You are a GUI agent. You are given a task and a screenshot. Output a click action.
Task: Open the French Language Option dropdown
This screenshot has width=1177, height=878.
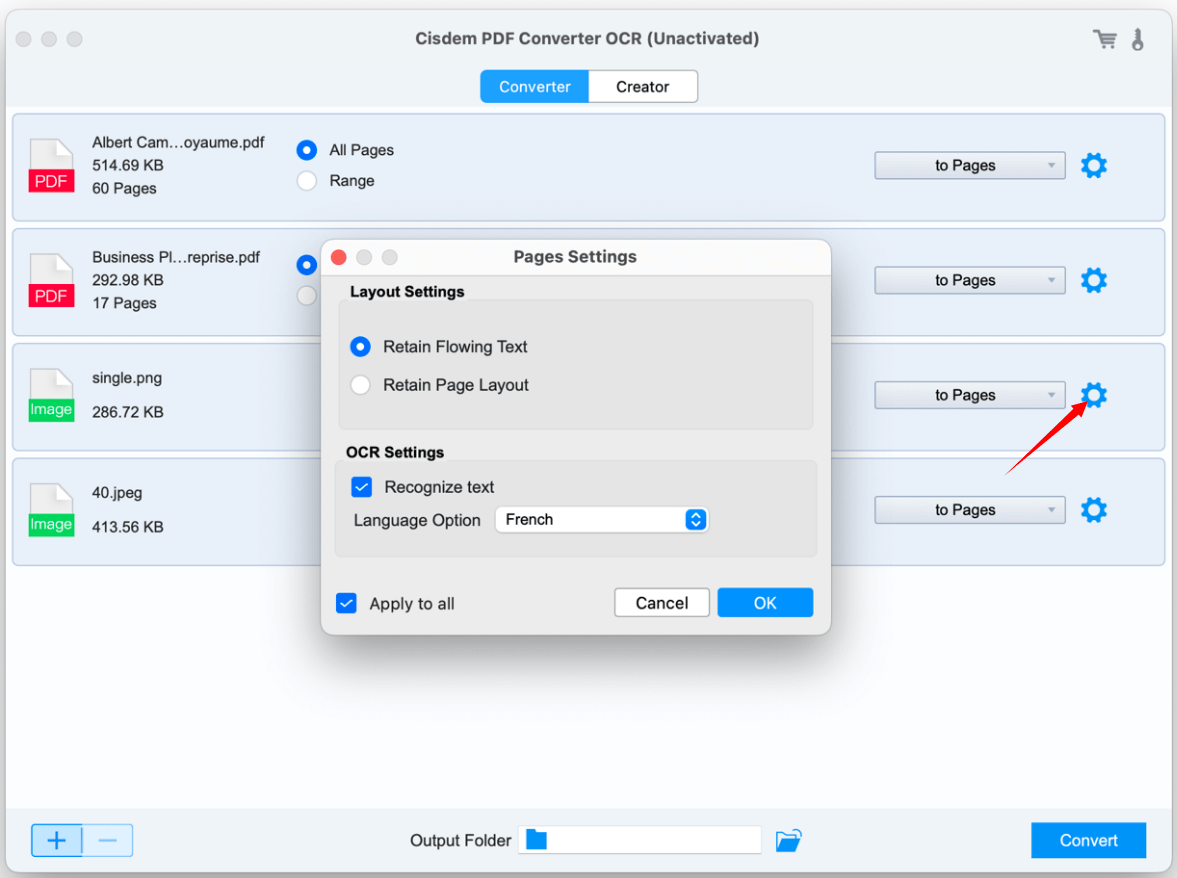[x=601, y=519]
